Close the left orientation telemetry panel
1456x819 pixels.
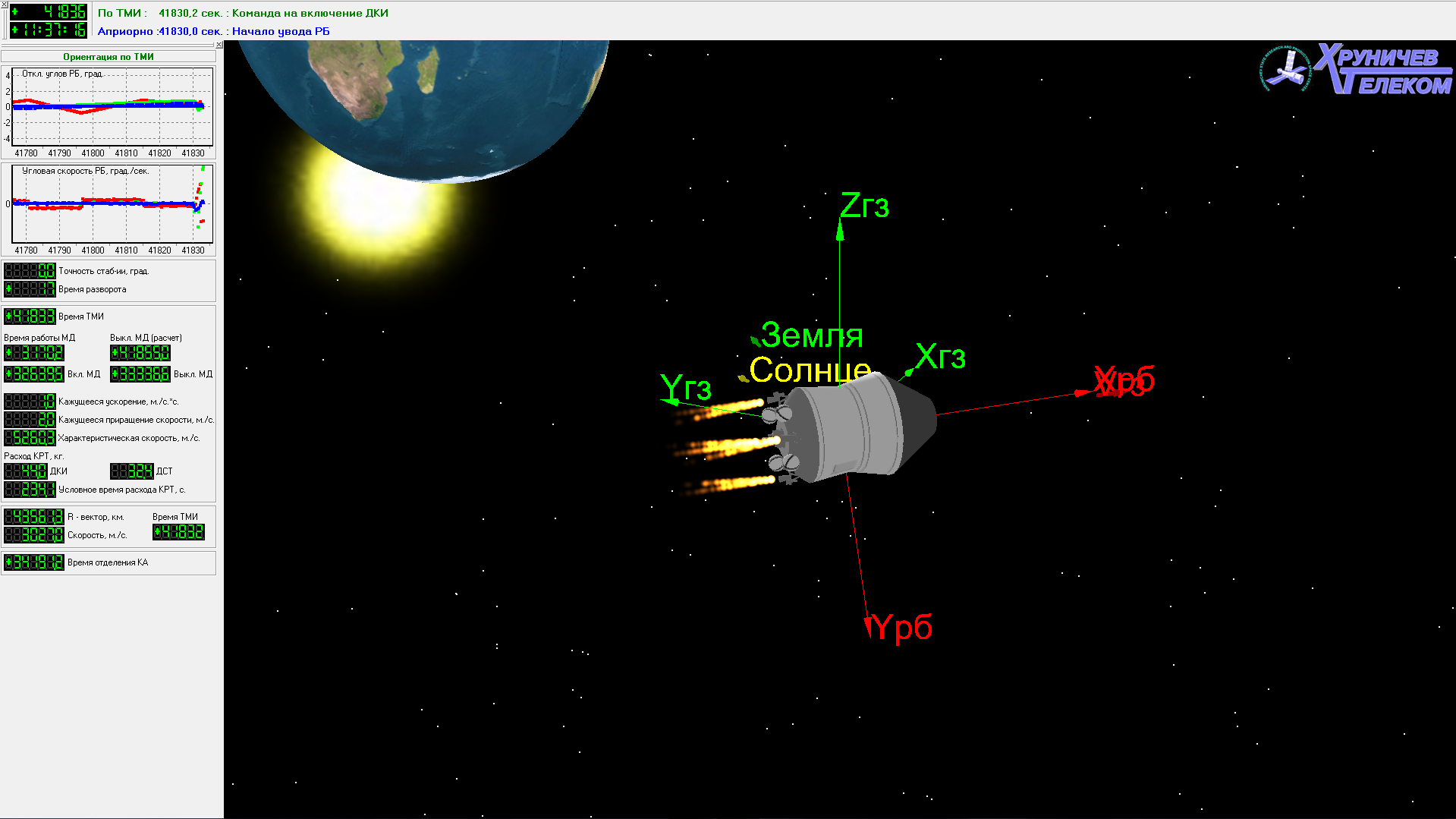point(219,45)
